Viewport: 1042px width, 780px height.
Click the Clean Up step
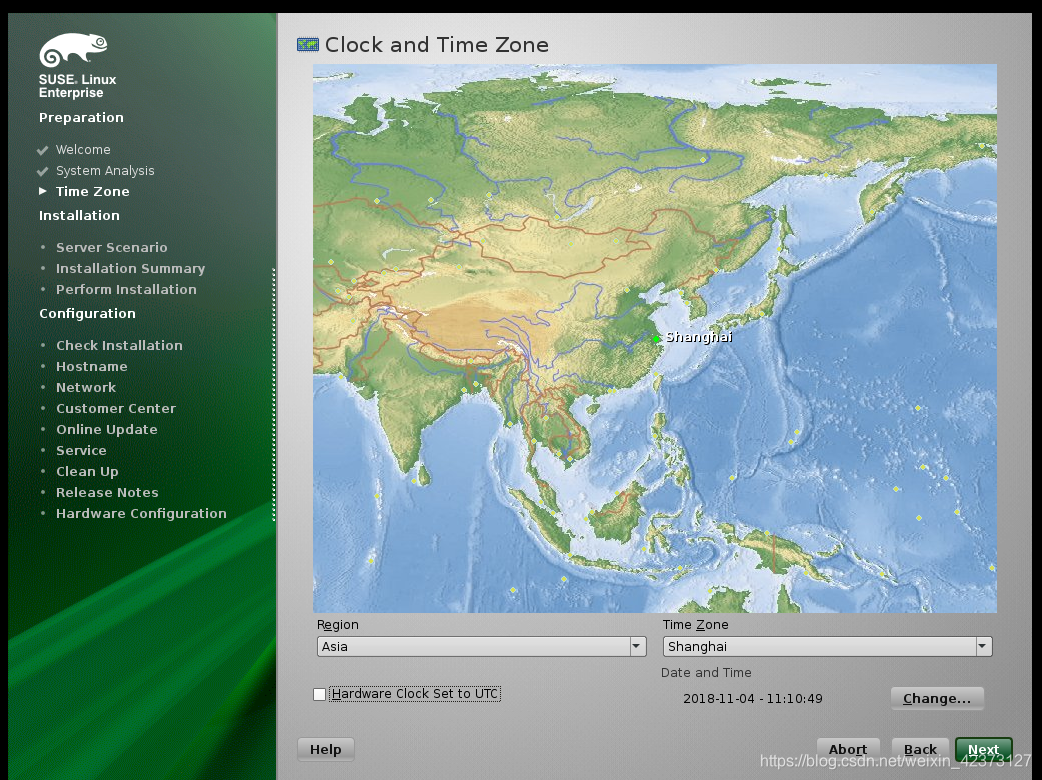point(87,472)
